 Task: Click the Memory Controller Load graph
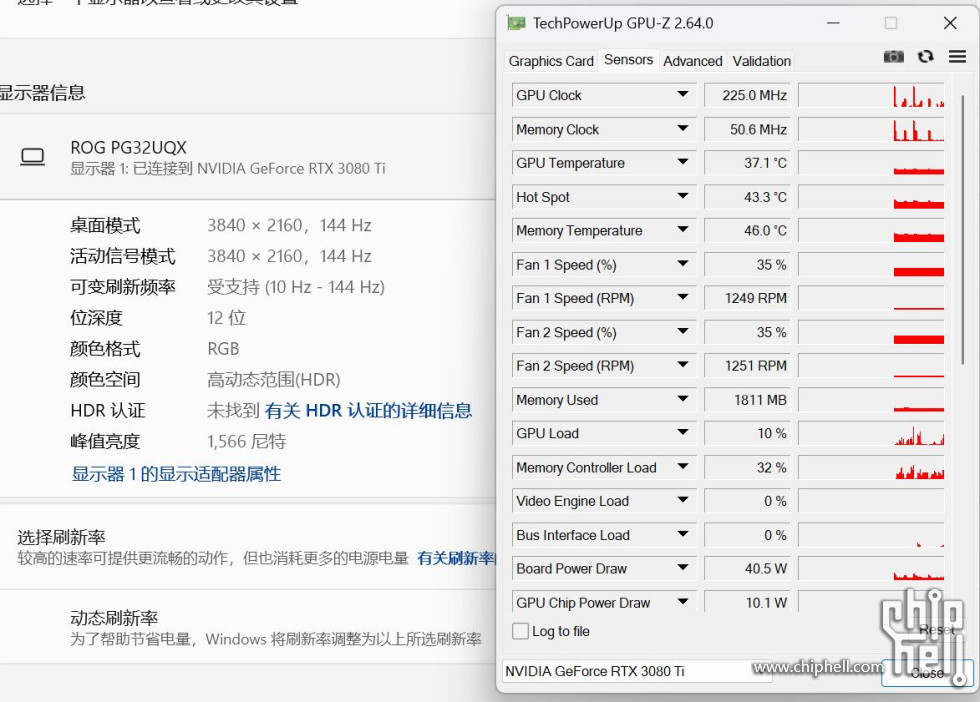pos(871,467)
